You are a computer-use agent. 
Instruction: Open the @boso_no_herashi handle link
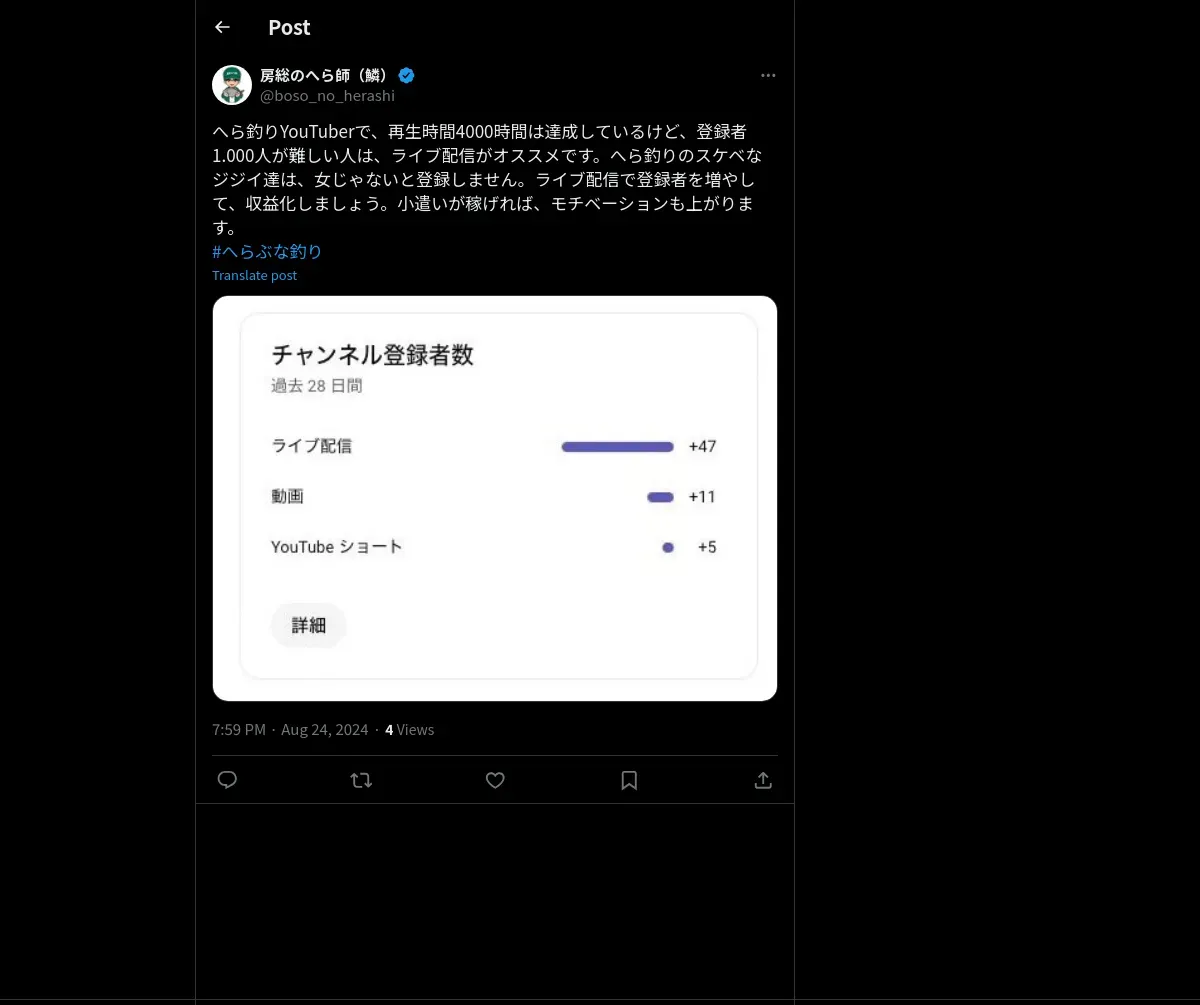[327, 96]
